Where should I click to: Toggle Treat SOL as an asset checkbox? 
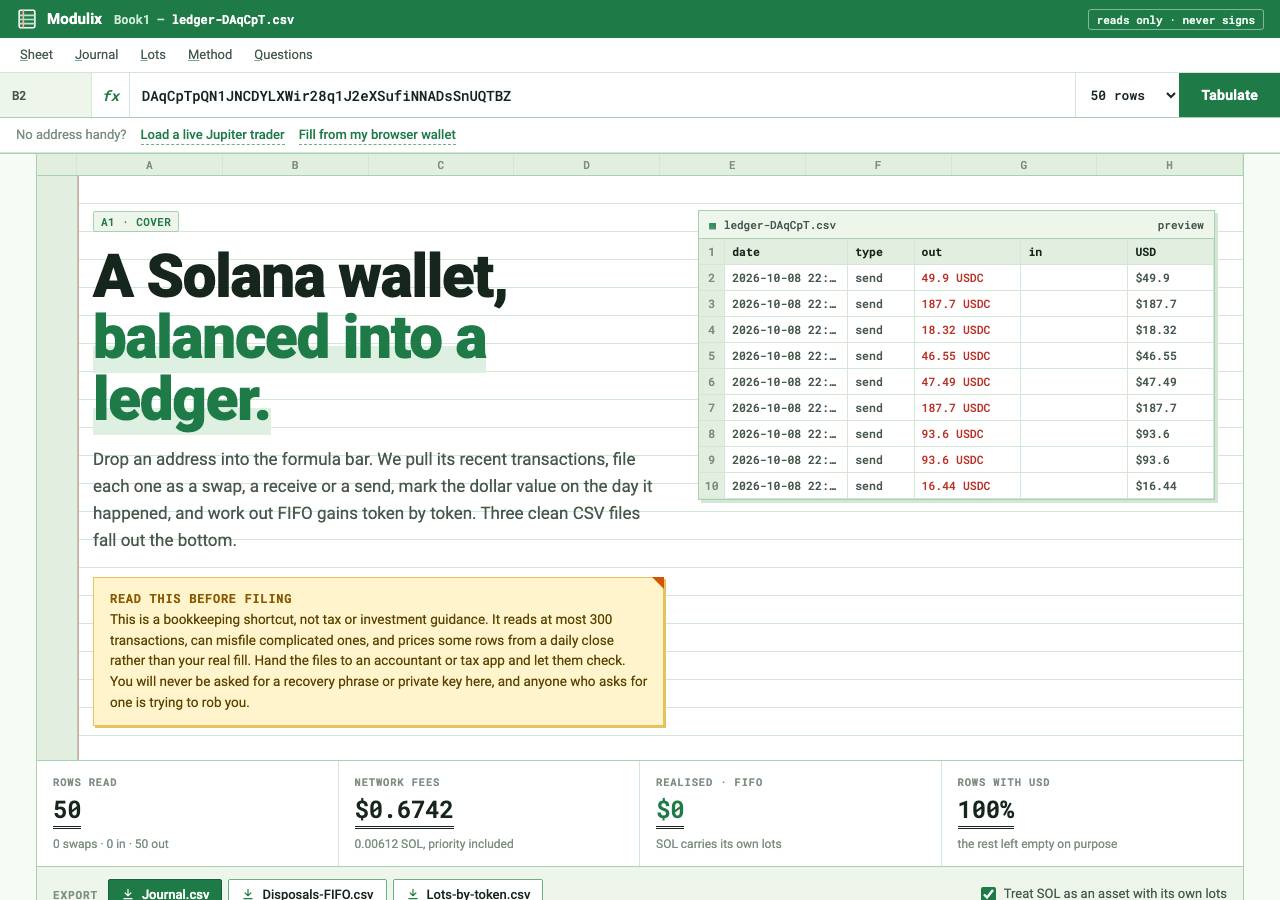point(988,893)
